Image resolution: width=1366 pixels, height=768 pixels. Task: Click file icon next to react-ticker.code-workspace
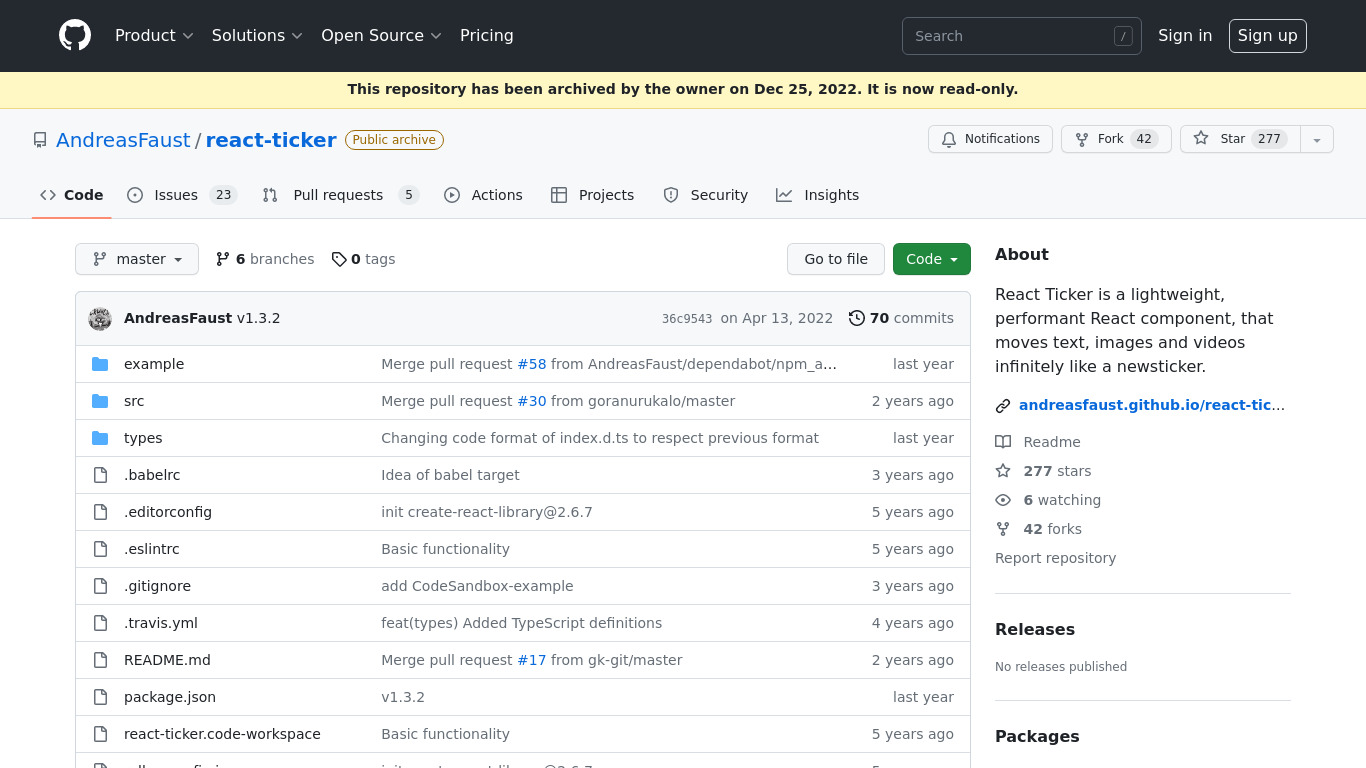(x=100, y=734)
